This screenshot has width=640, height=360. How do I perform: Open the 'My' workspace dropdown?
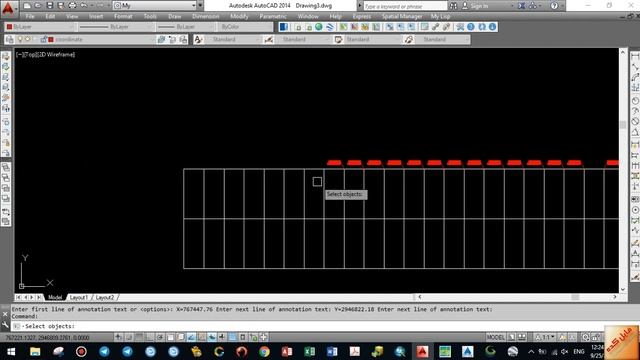pos(155,6)
